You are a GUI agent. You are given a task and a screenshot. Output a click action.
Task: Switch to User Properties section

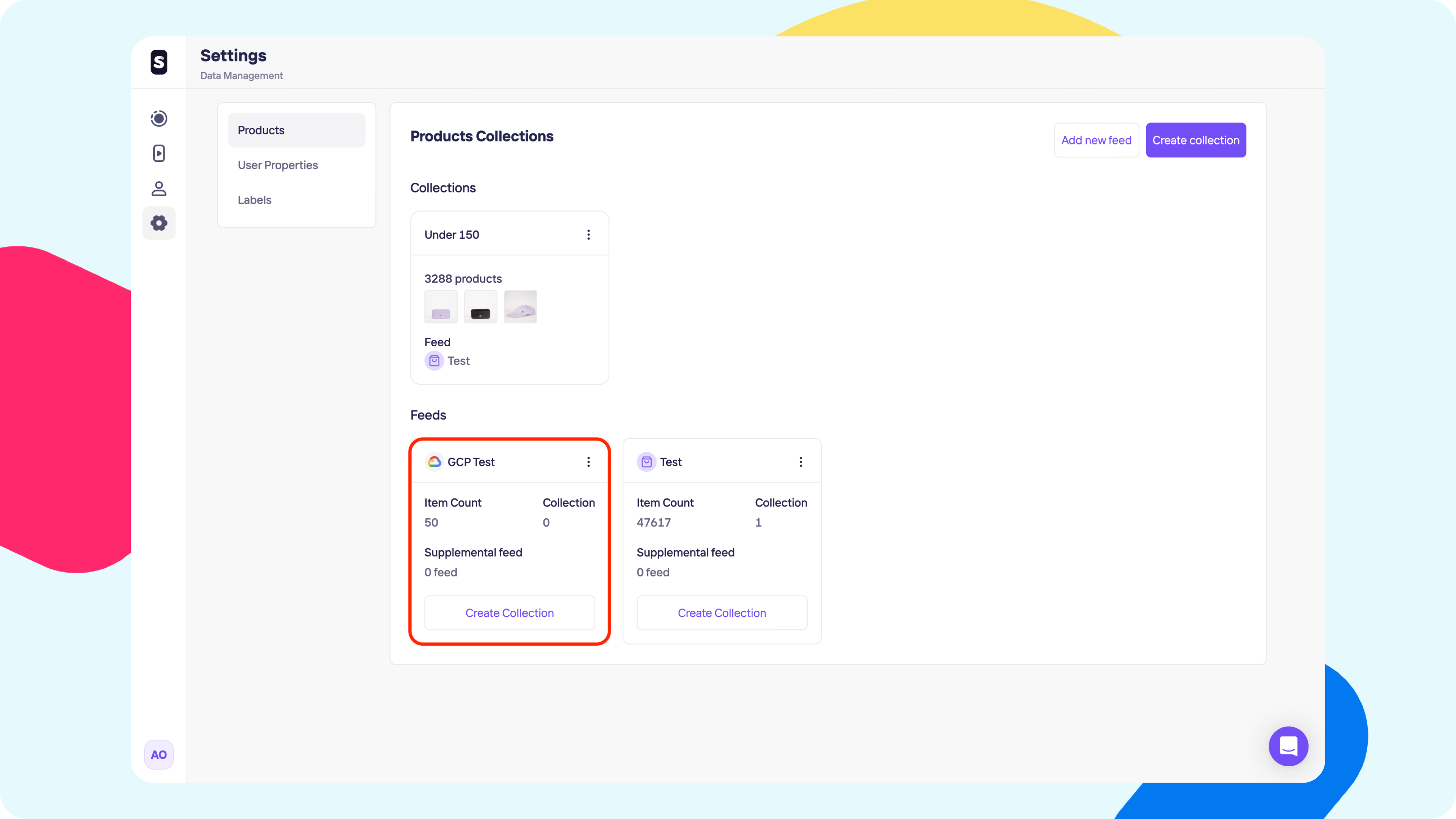(278, 165)
